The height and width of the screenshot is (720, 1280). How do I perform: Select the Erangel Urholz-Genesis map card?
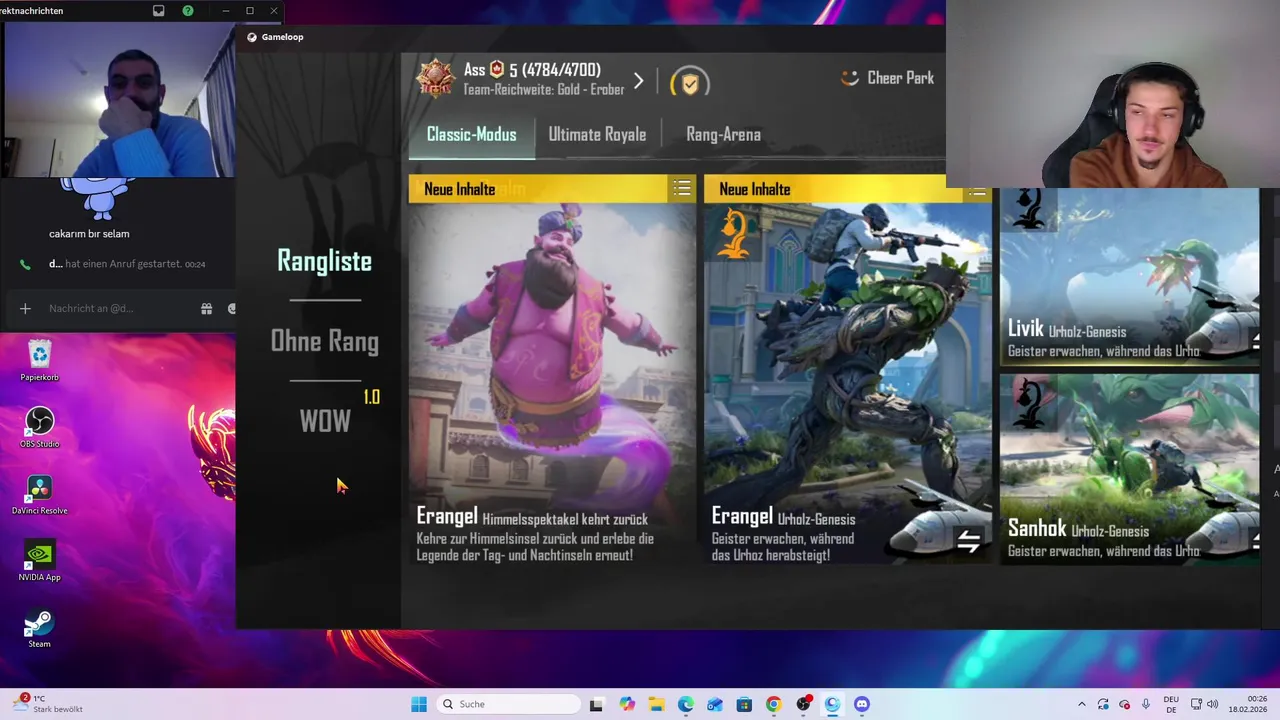(847, 370)
